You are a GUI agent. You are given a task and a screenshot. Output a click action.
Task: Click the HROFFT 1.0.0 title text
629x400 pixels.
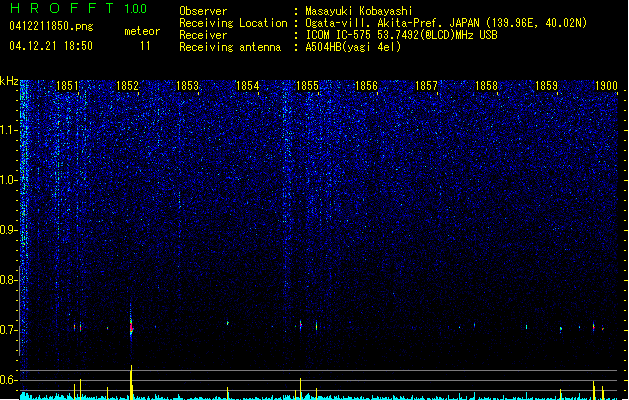(78, 8)
